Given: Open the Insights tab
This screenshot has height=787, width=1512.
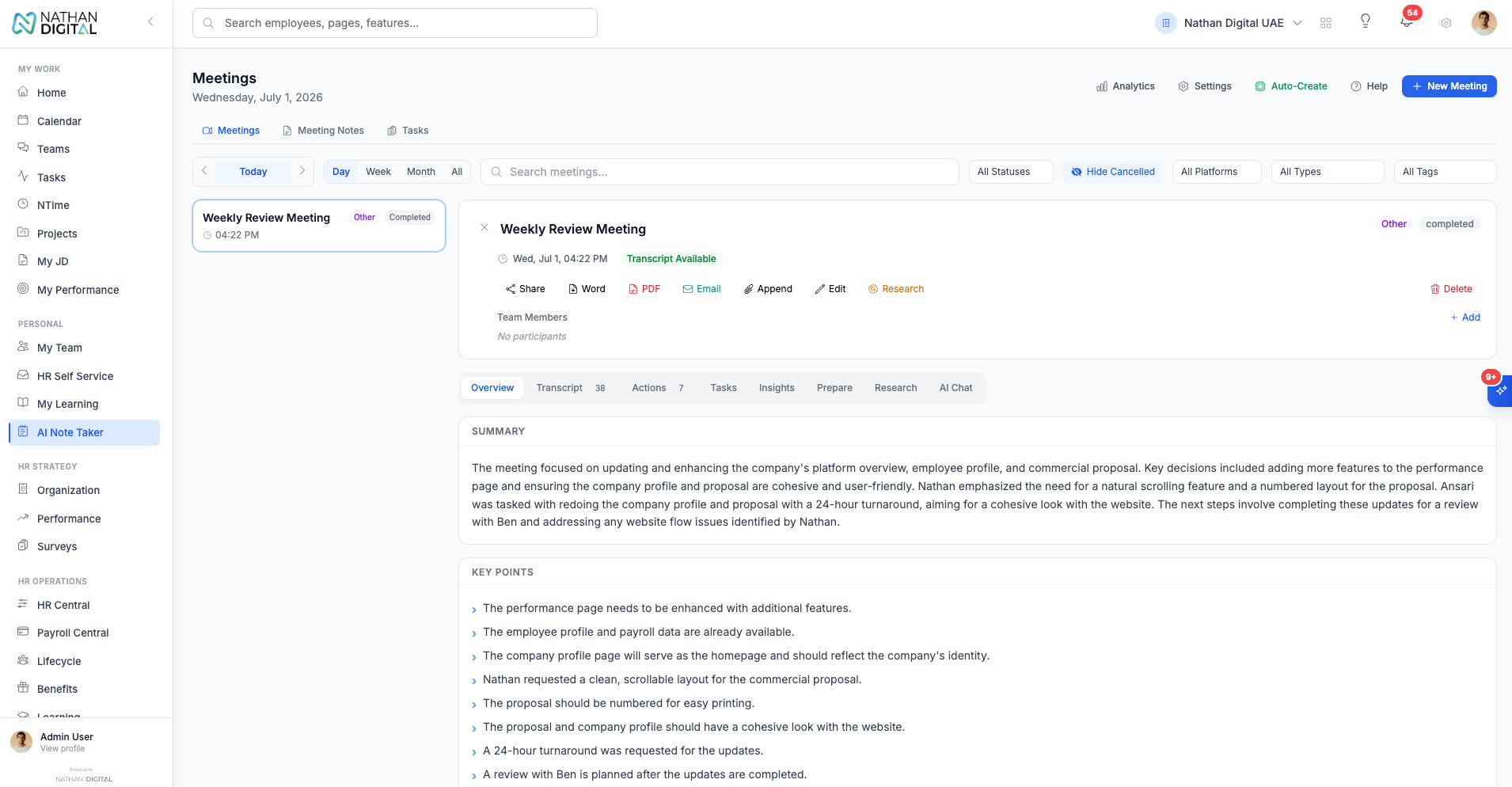Looking at the screenshot, I should 777,388.
